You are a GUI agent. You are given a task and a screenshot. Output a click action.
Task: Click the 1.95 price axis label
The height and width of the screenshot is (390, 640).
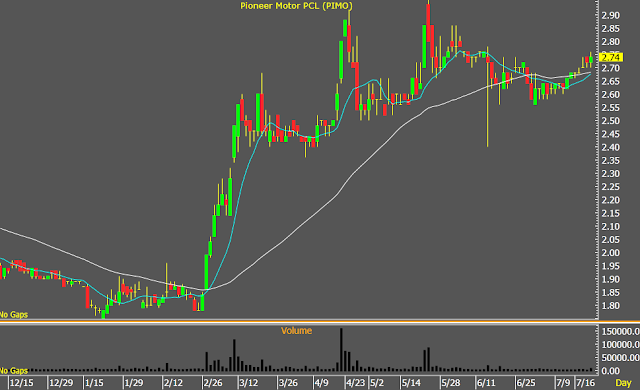[x=610, y=266]
